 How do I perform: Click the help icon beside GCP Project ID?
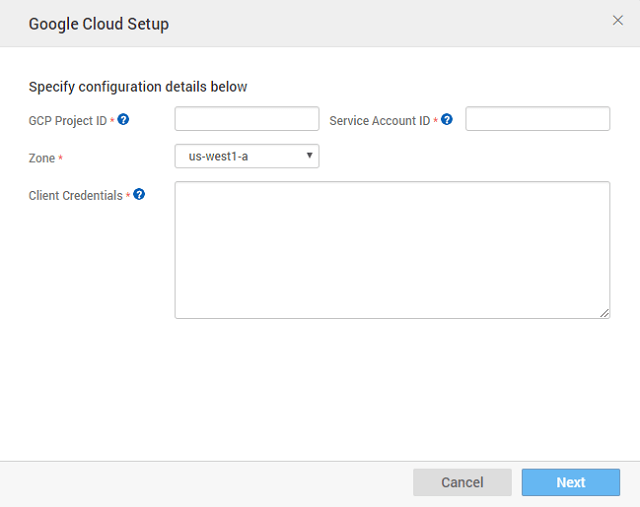pyautogui.click(x=123, y=120)
